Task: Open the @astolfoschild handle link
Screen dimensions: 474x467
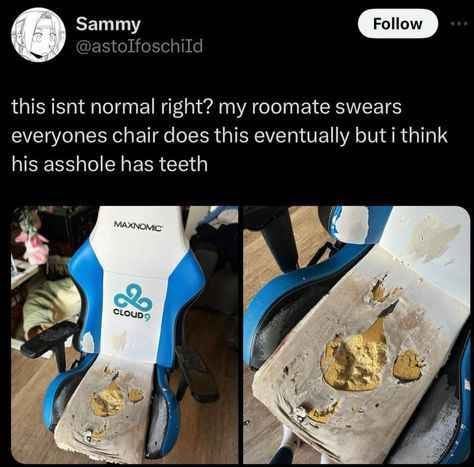Action: 139,46
